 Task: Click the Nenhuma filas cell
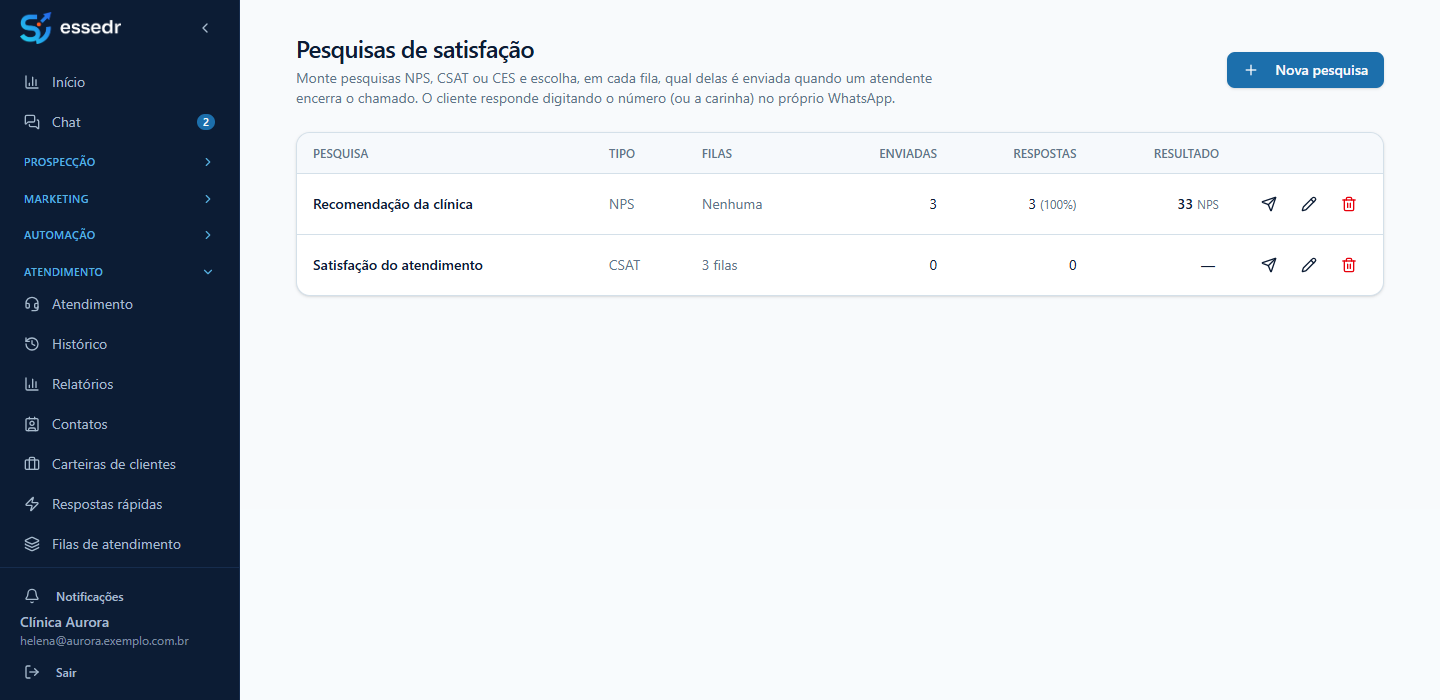[x=732, y=204]
